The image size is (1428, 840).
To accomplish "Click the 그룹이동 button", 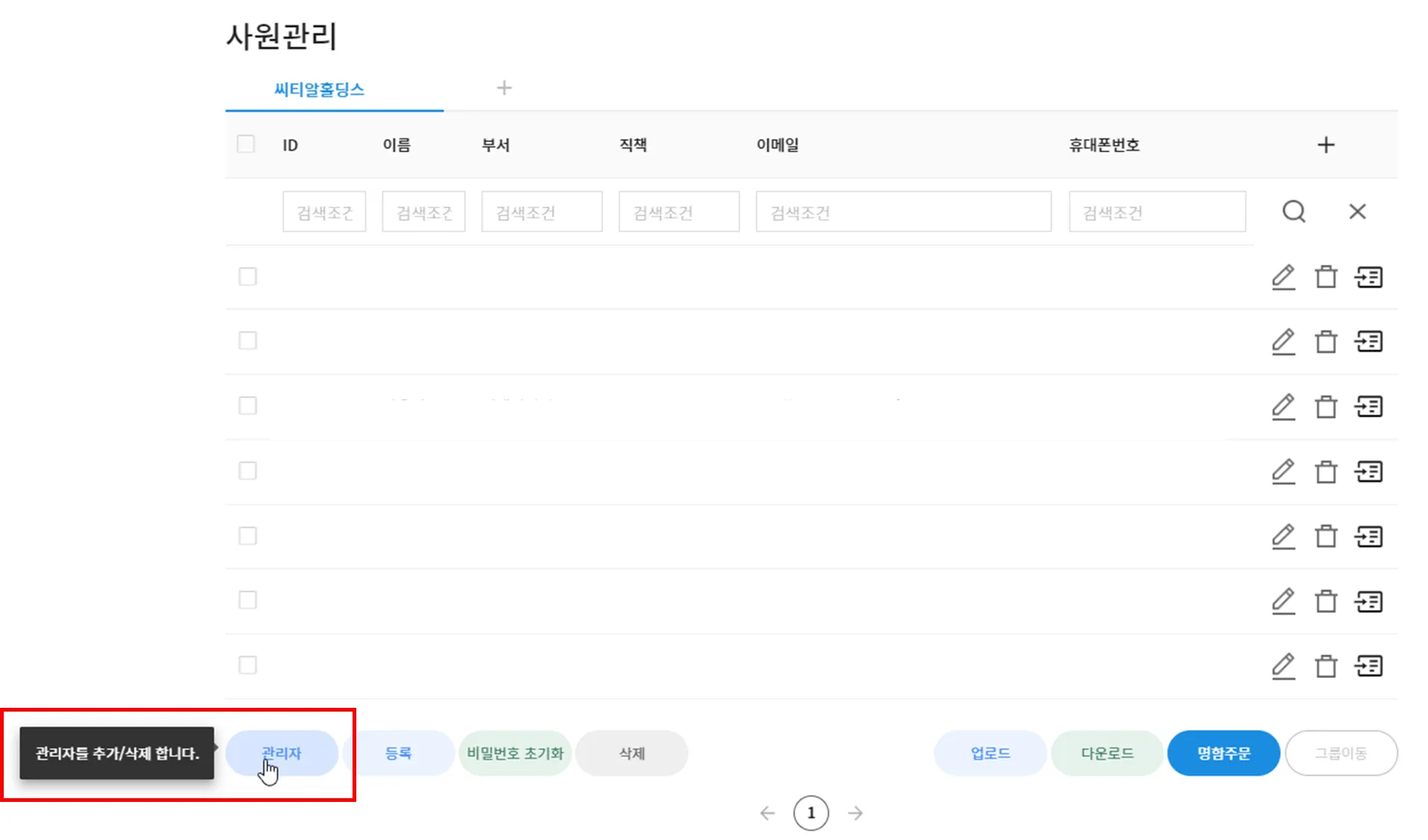I will pyautogui.click(x=1341, y=753).
